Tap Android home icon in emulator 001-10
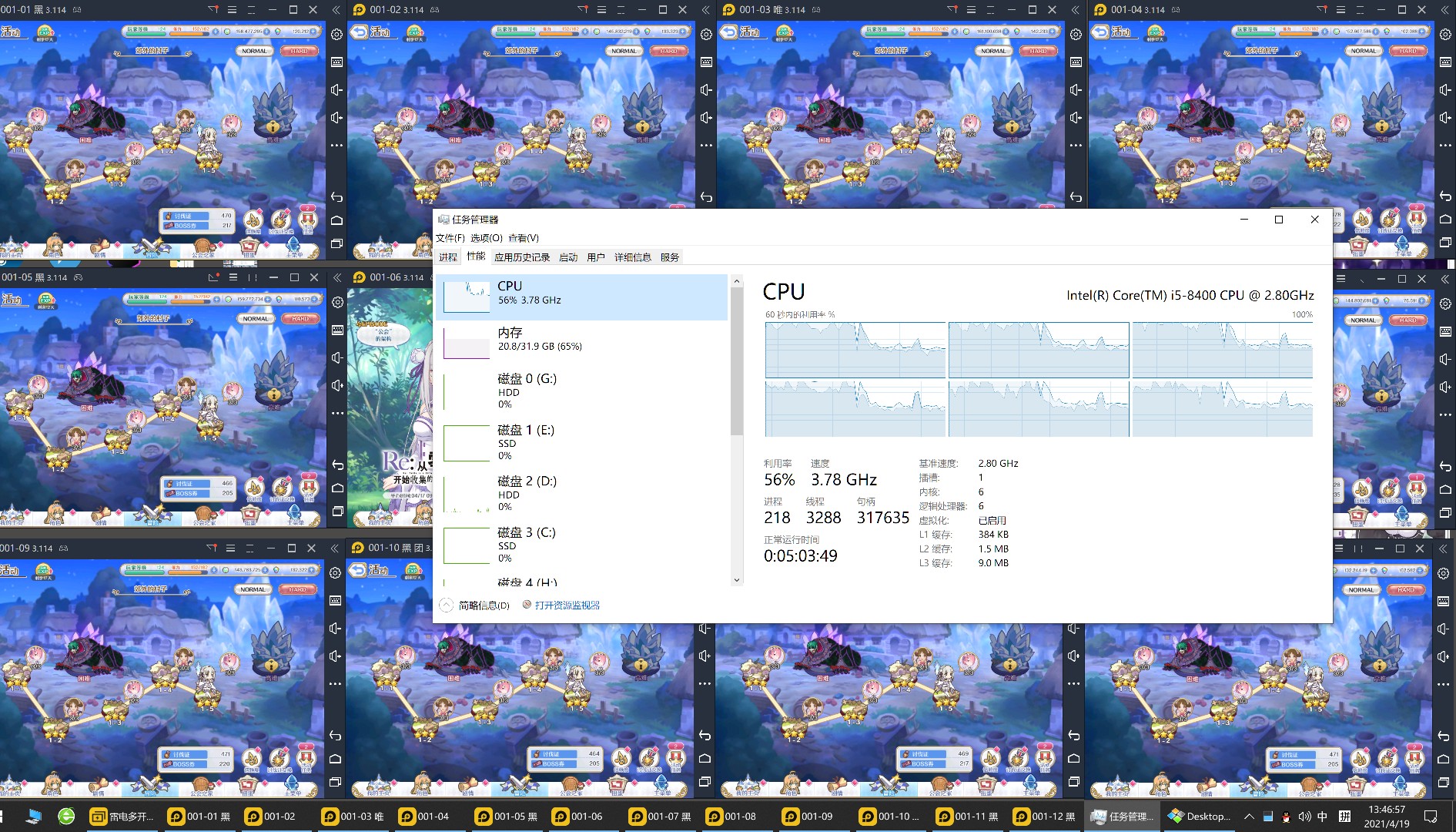The height and width of the screenshot is (832, 1456). point(705,759)
